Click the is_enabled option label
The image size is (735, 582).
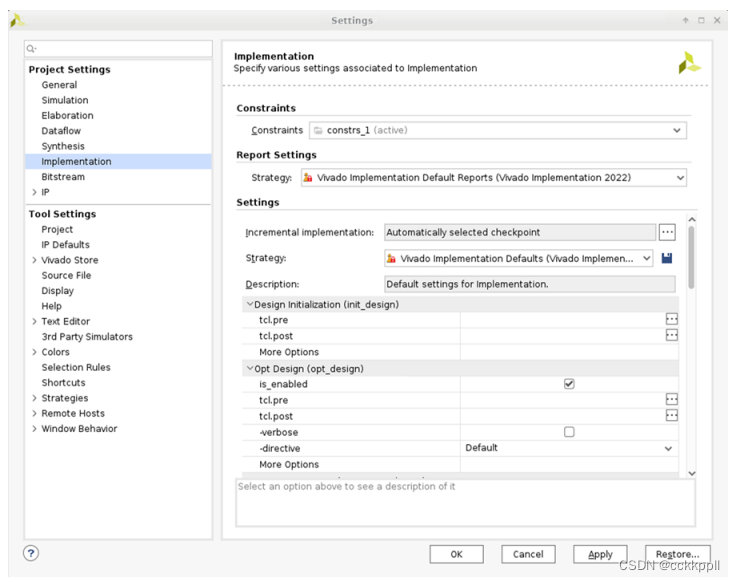283,384
